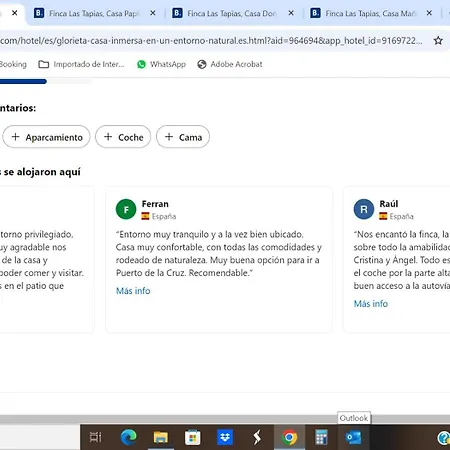
Task: Toggle the Cama filter chip
Action: [183, 137]
